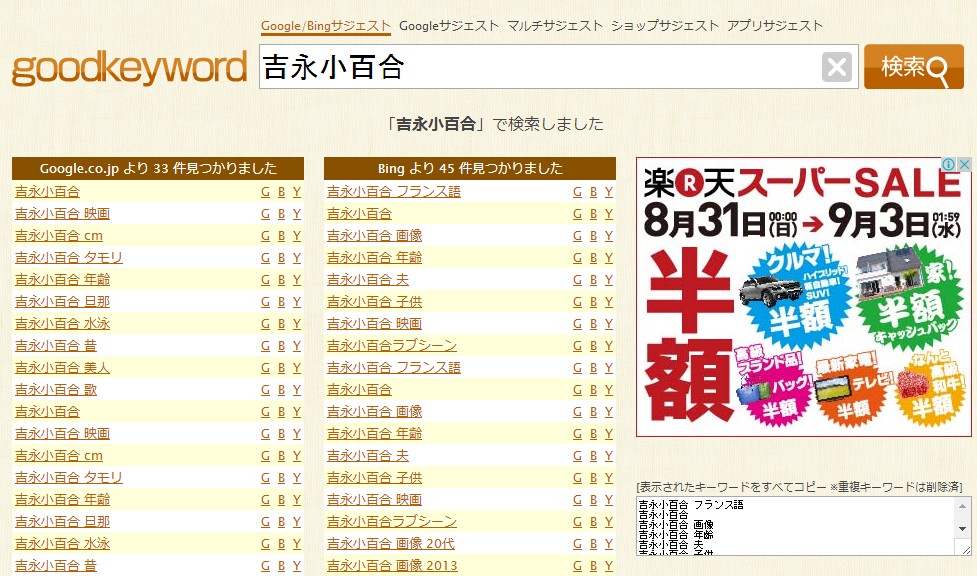Close the Rakuten ad with its X icon
Viewport: 977px width, 576px height.
(x=964, y=165)
